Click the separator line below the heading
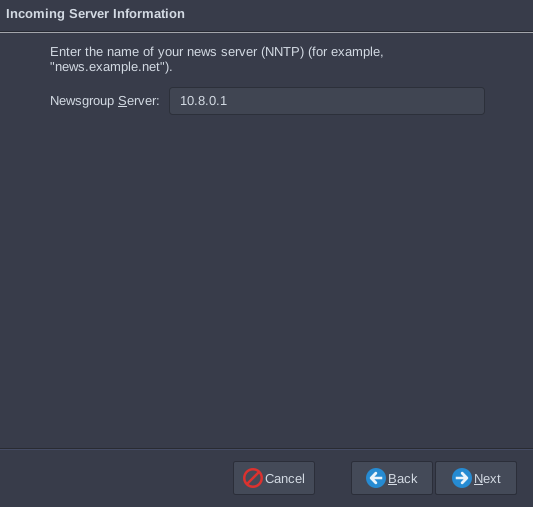The height and width of the screenshot is (507, 533). (x=266, y=33)
